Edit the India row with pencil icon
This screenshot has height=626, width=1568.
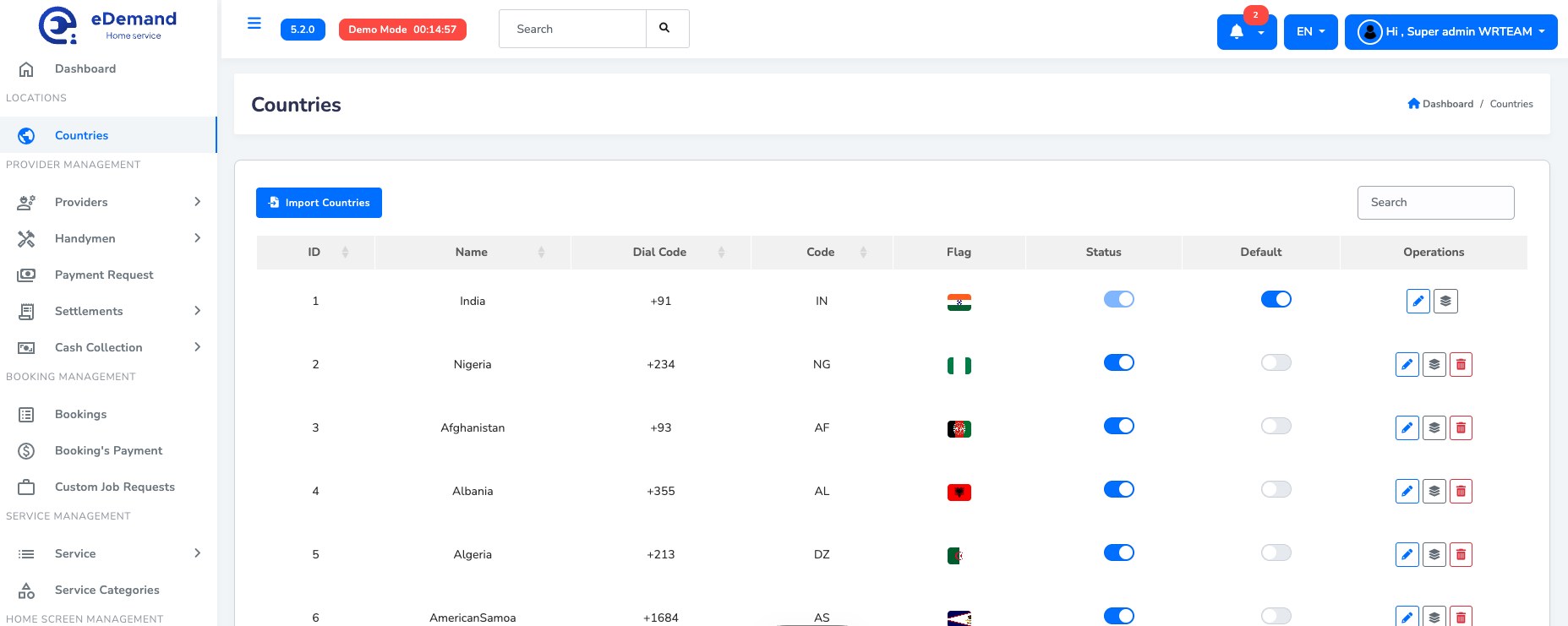pos(1418,301)
